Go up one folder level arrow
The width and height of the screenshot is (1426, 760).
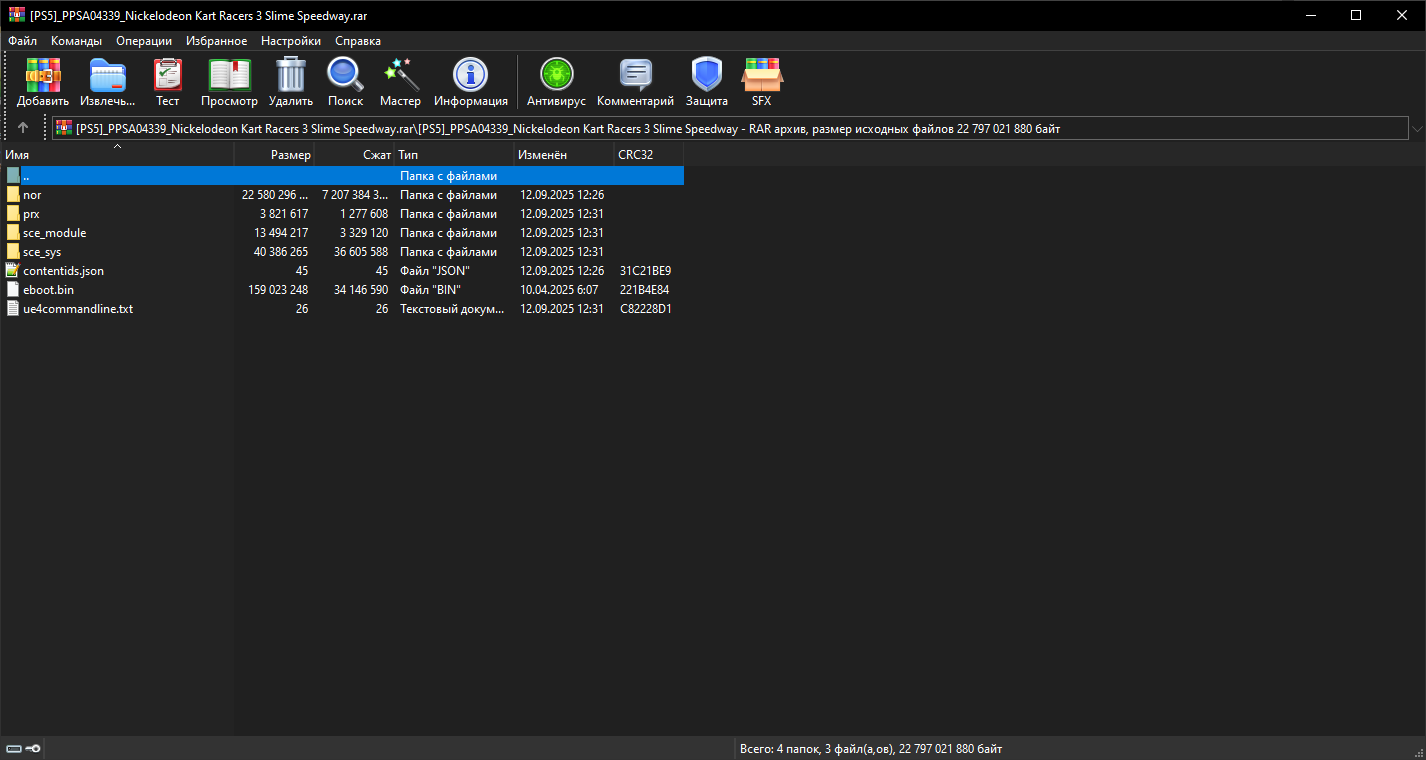(x=23, y=128)
